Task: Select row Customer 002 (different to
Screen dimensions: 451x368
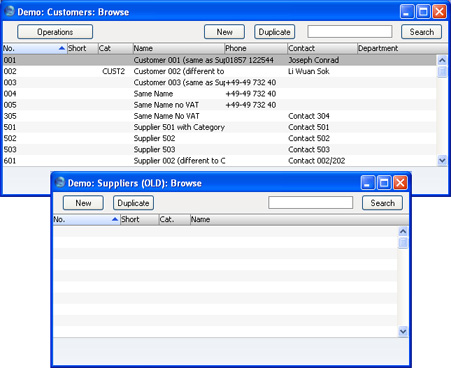Action: 219,71
